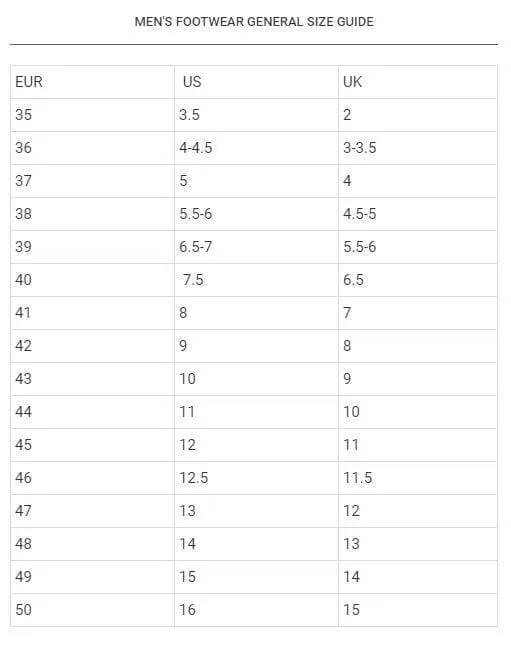Select the US column header
The height and width of the screenshot is (651, 511).
256,82
